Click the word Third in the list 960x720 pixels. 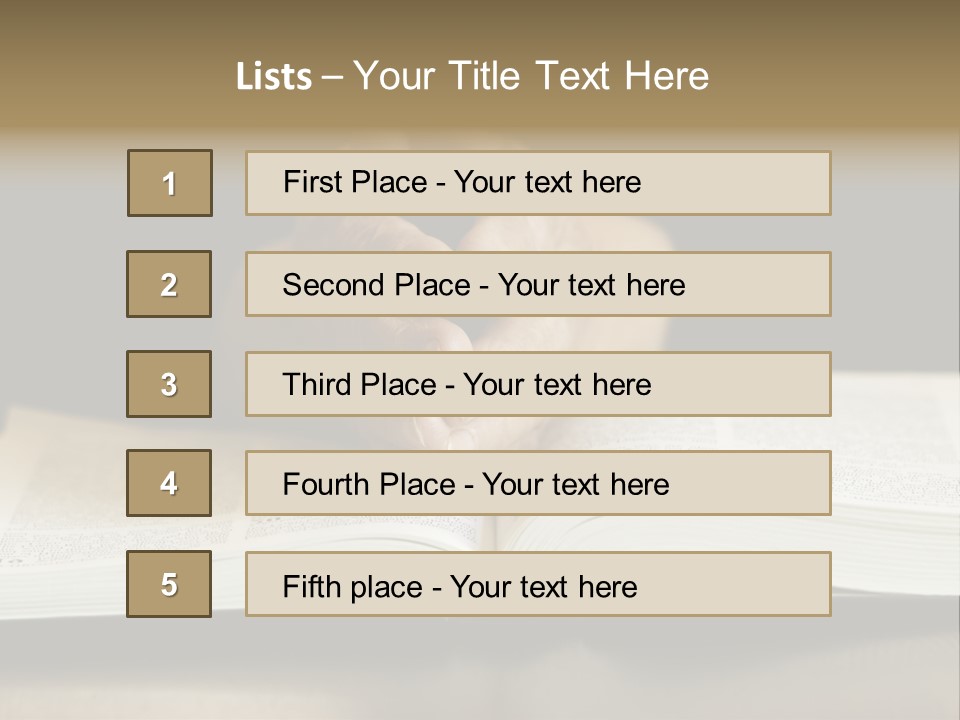point(319,385)
